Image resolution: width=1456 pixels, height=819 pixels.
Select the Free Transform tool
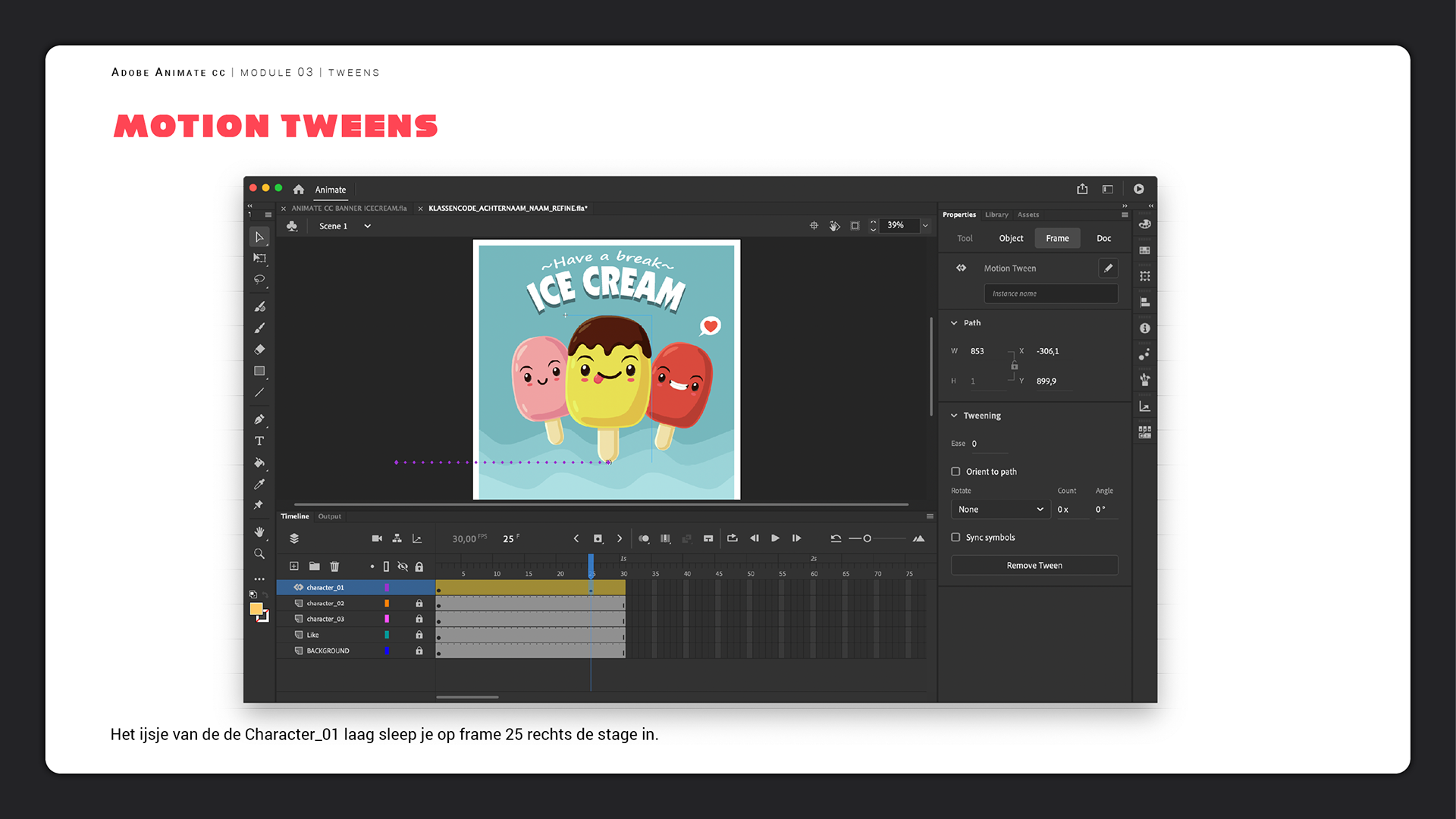coord(259,259)
